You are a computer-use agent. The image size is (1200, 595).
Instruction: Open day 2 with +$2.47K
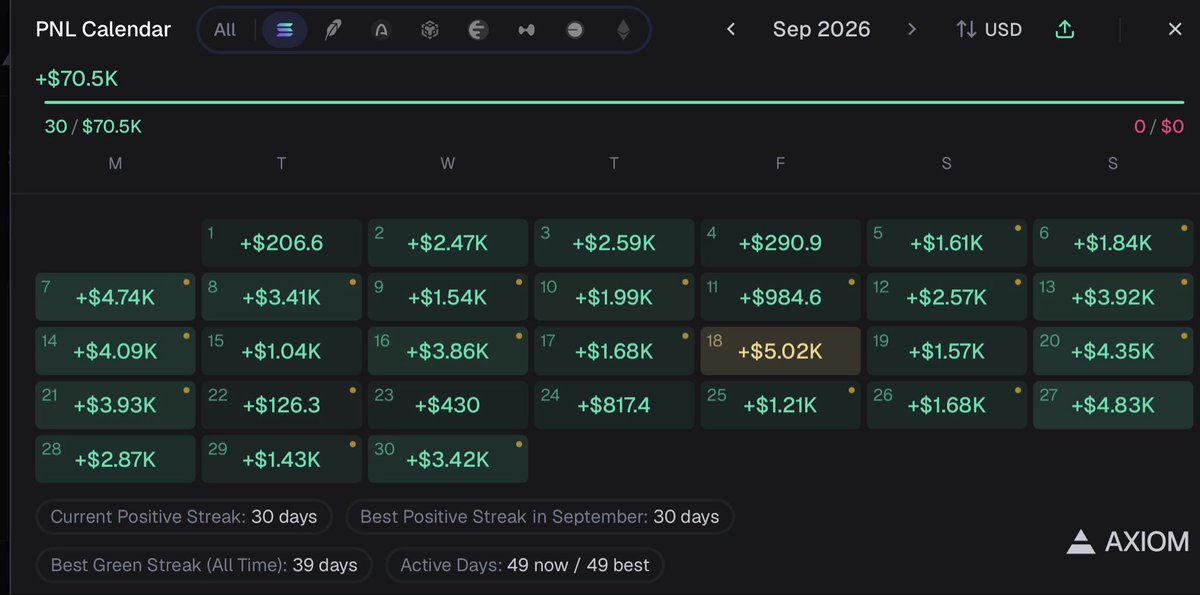[447, 243]
